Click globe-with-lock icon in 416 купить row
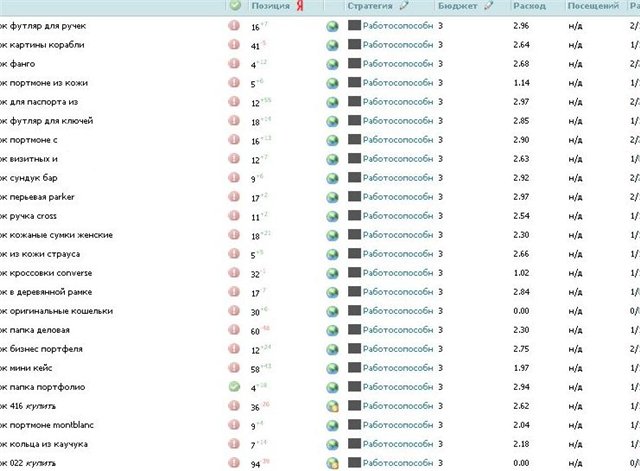This screenshot has height=471, width=640. tap(333, 407)
